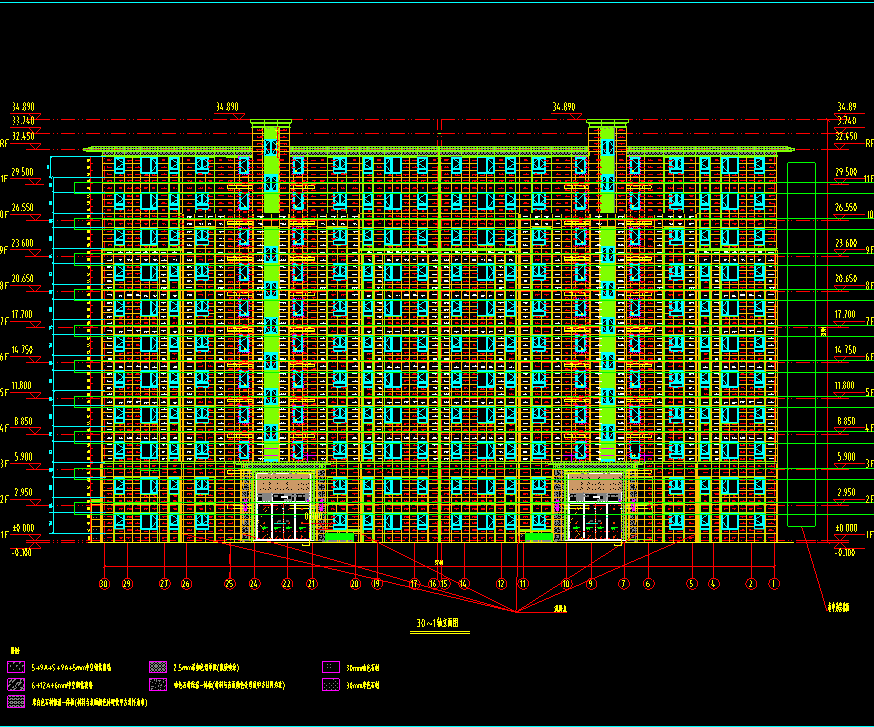This screenshot has height=727, width=874.
Task: Click axis bubble number 5
Action: point(691,583)
